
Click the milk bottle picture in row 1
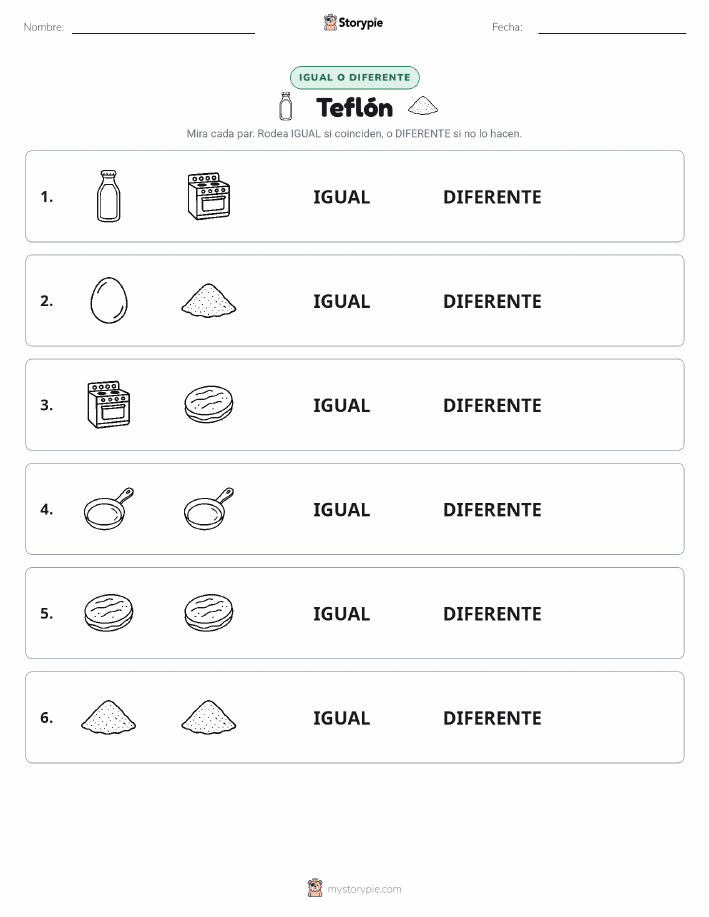(109, 196)
